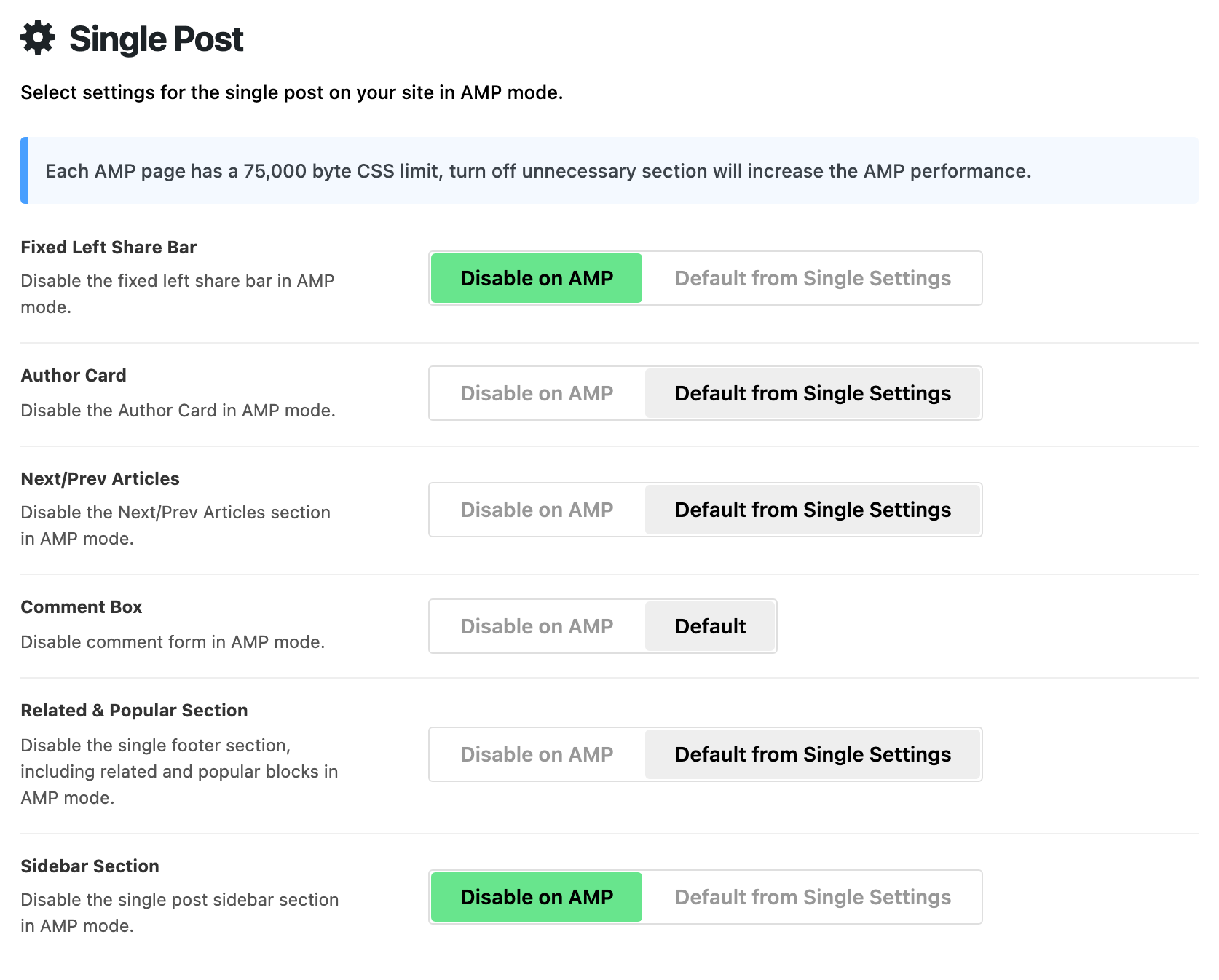Click the Fixed Left Share Bar label
Viewport: 1219px width, 980px height.
[x=109, y=248]
